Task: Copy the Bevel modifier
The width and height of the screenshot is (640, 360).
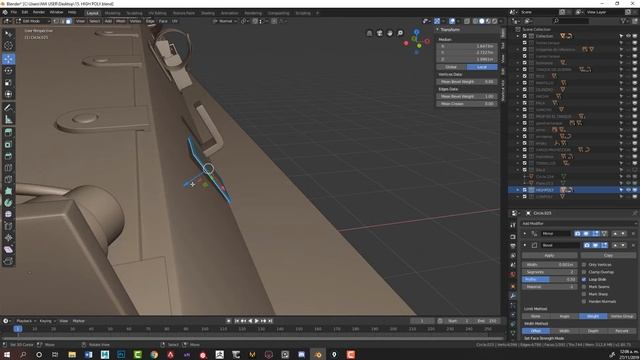Action: coord(608,255)
